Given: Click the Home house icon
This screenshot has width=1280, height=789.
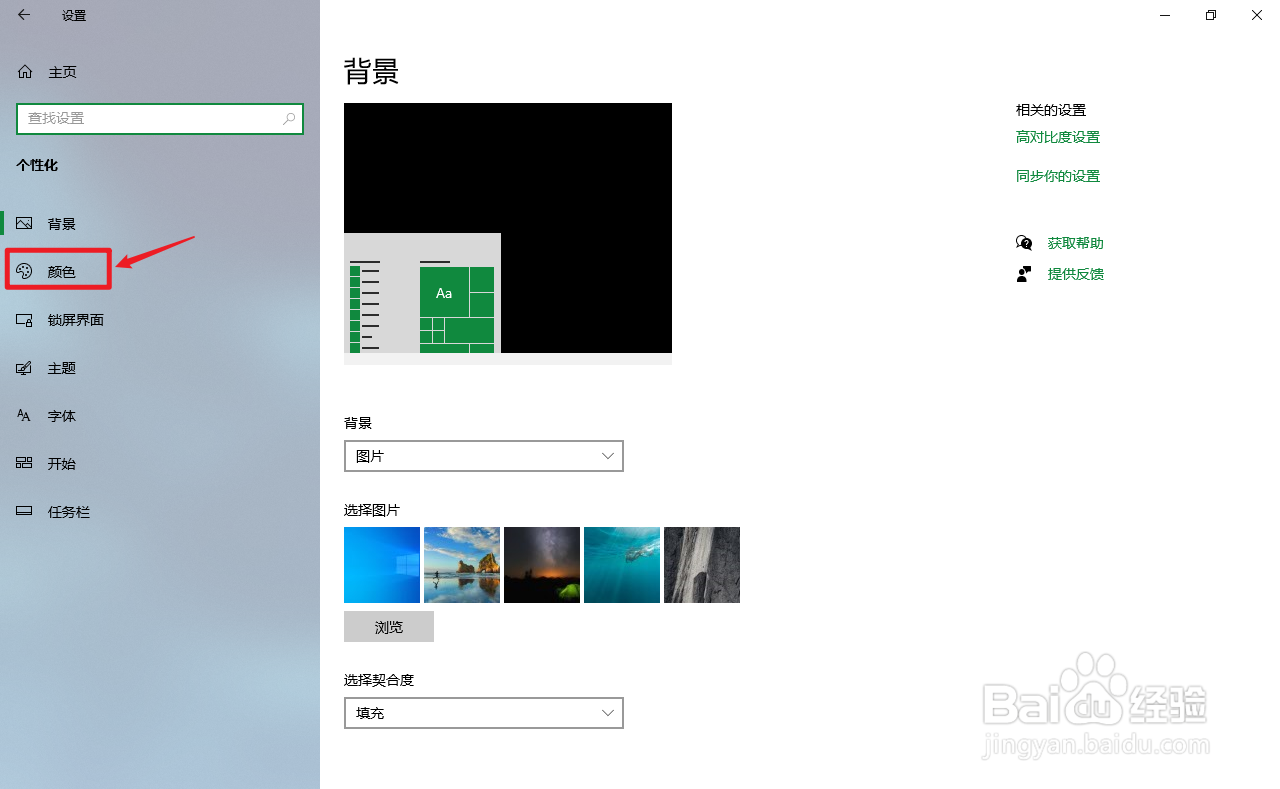Looking at the screenshot, I should pyautogui.click(x=25, y=72).
